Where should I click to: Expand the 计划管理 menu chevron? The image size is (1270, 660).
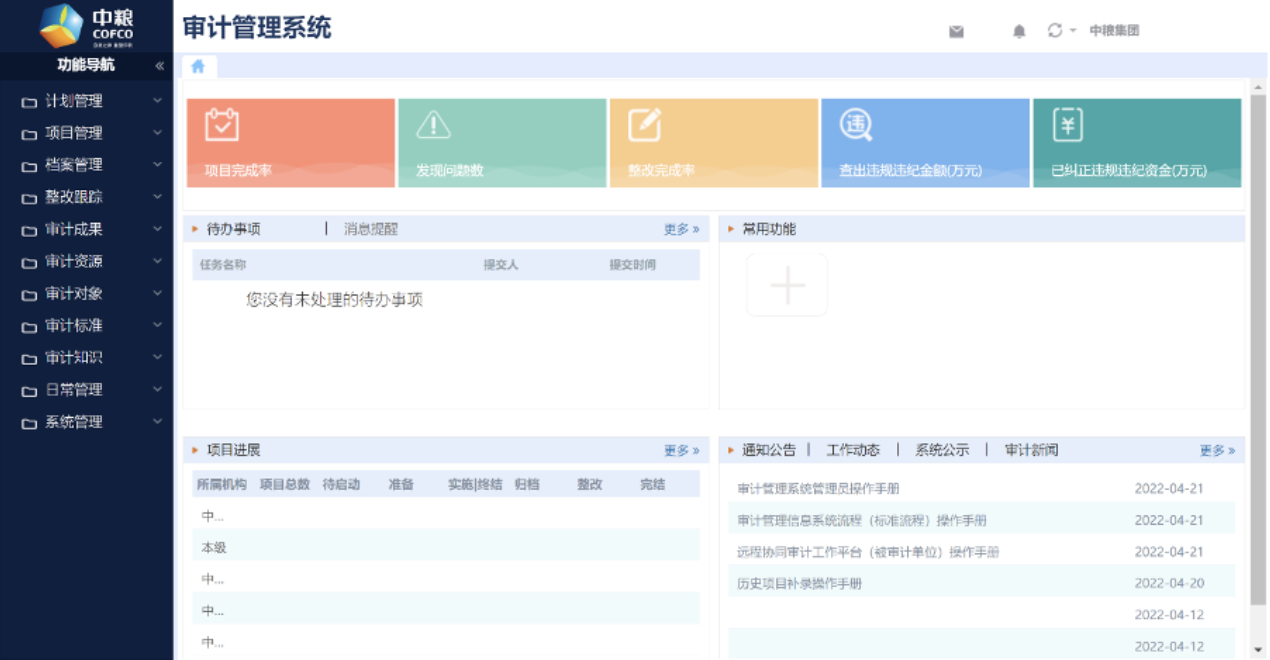(x=157, y=101)
